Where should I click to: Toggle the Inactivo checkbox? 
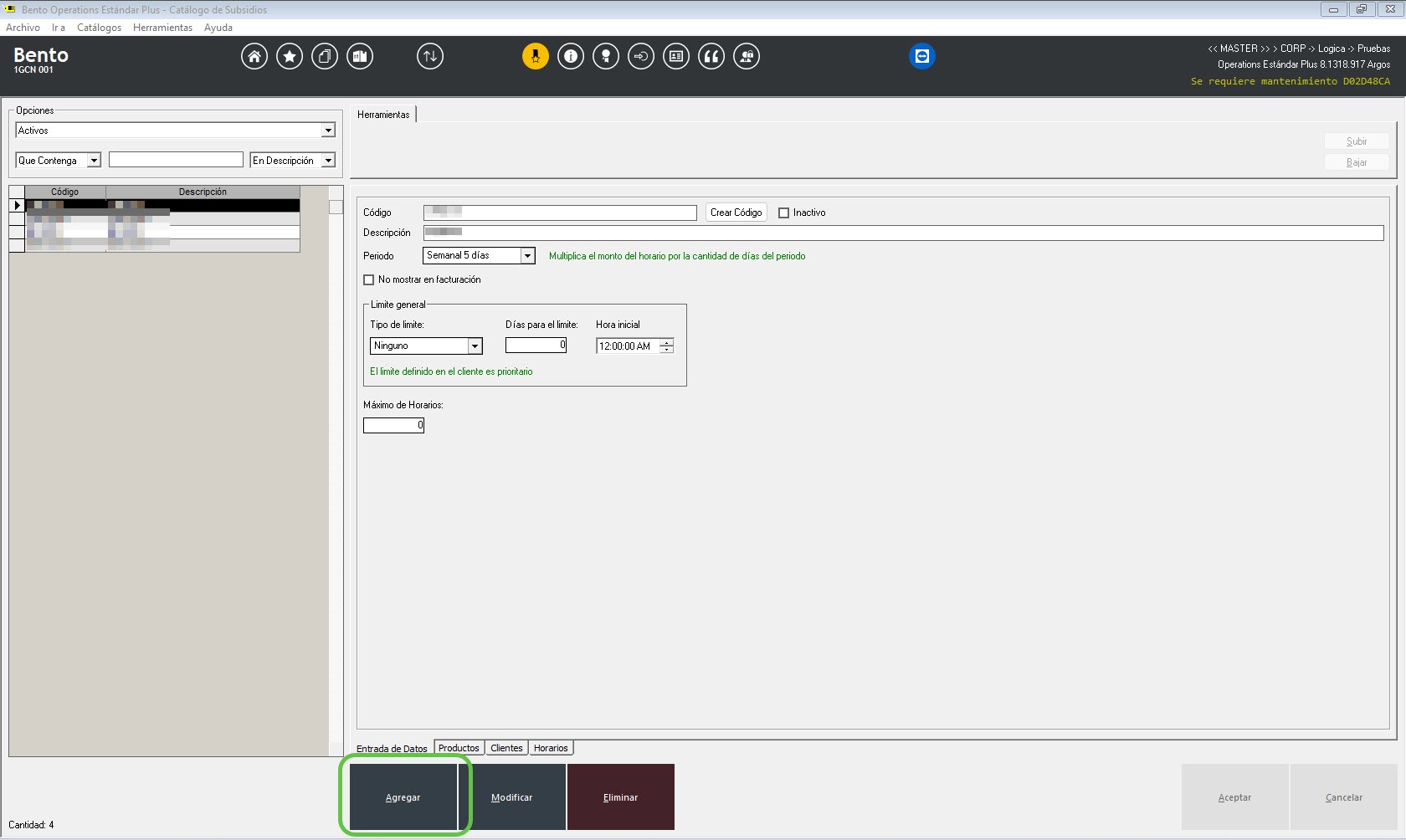[784, 213]
